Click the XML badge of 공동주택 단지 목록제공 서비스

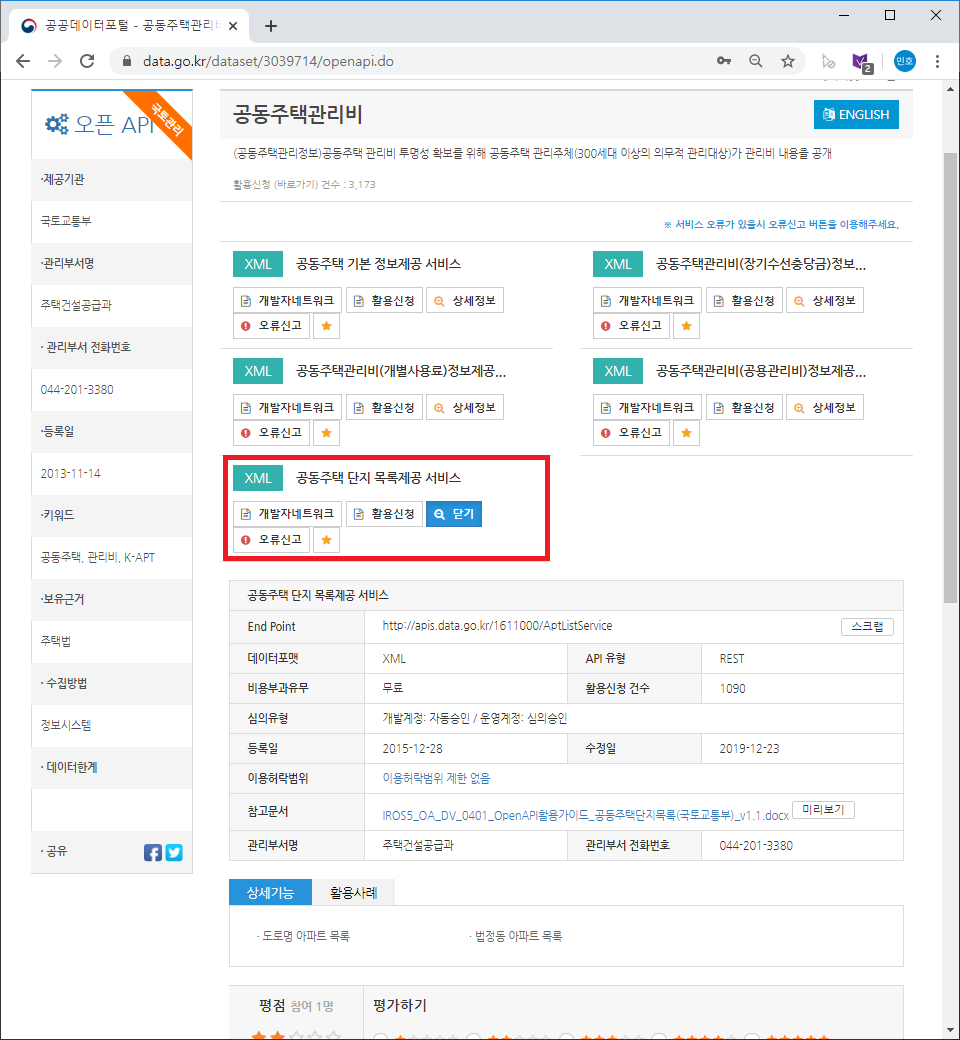257,478
